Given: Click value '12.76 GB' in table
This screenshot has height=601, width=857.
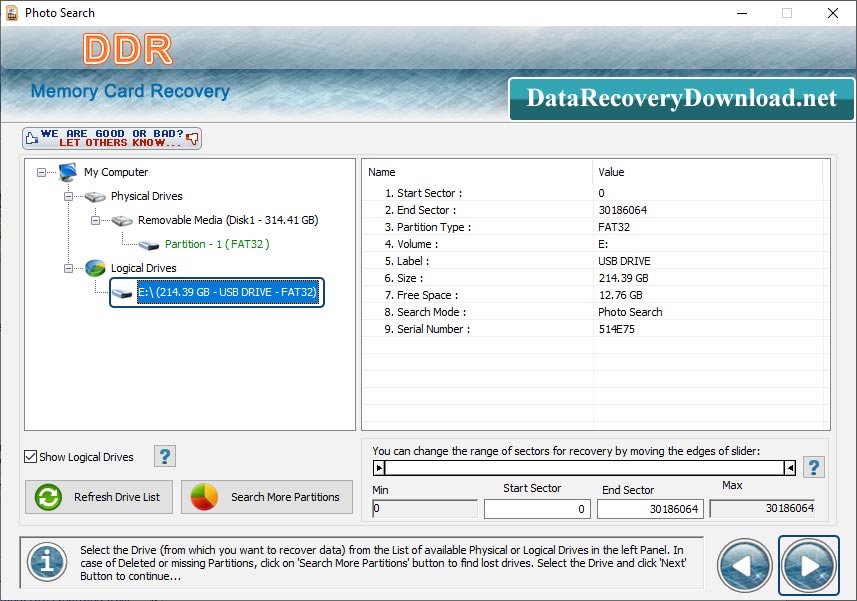Looking at the screenshot, I should pos(620,295).
